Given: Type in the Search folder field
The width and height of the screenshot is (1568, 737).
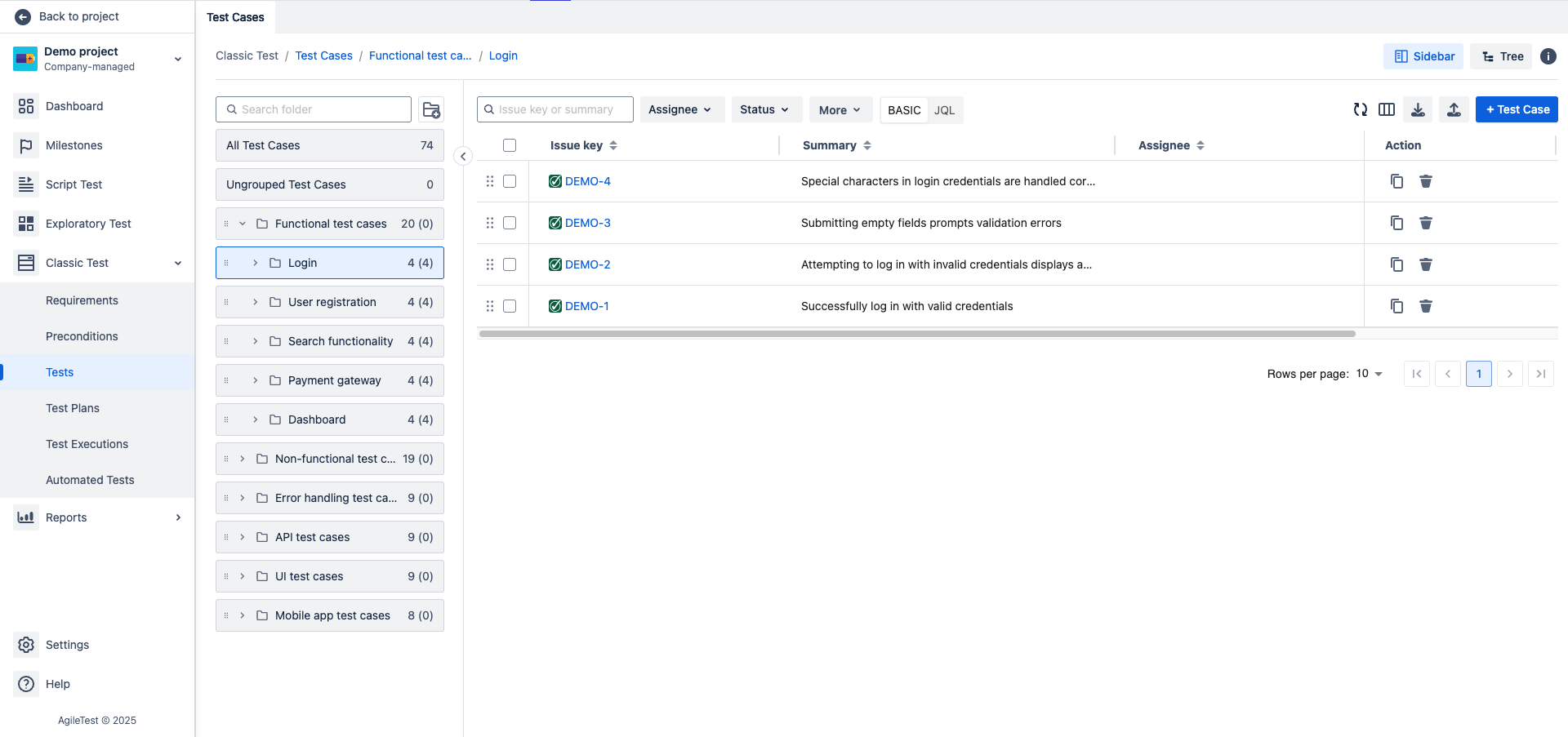Looking at the screenshot, I should 313,109.
